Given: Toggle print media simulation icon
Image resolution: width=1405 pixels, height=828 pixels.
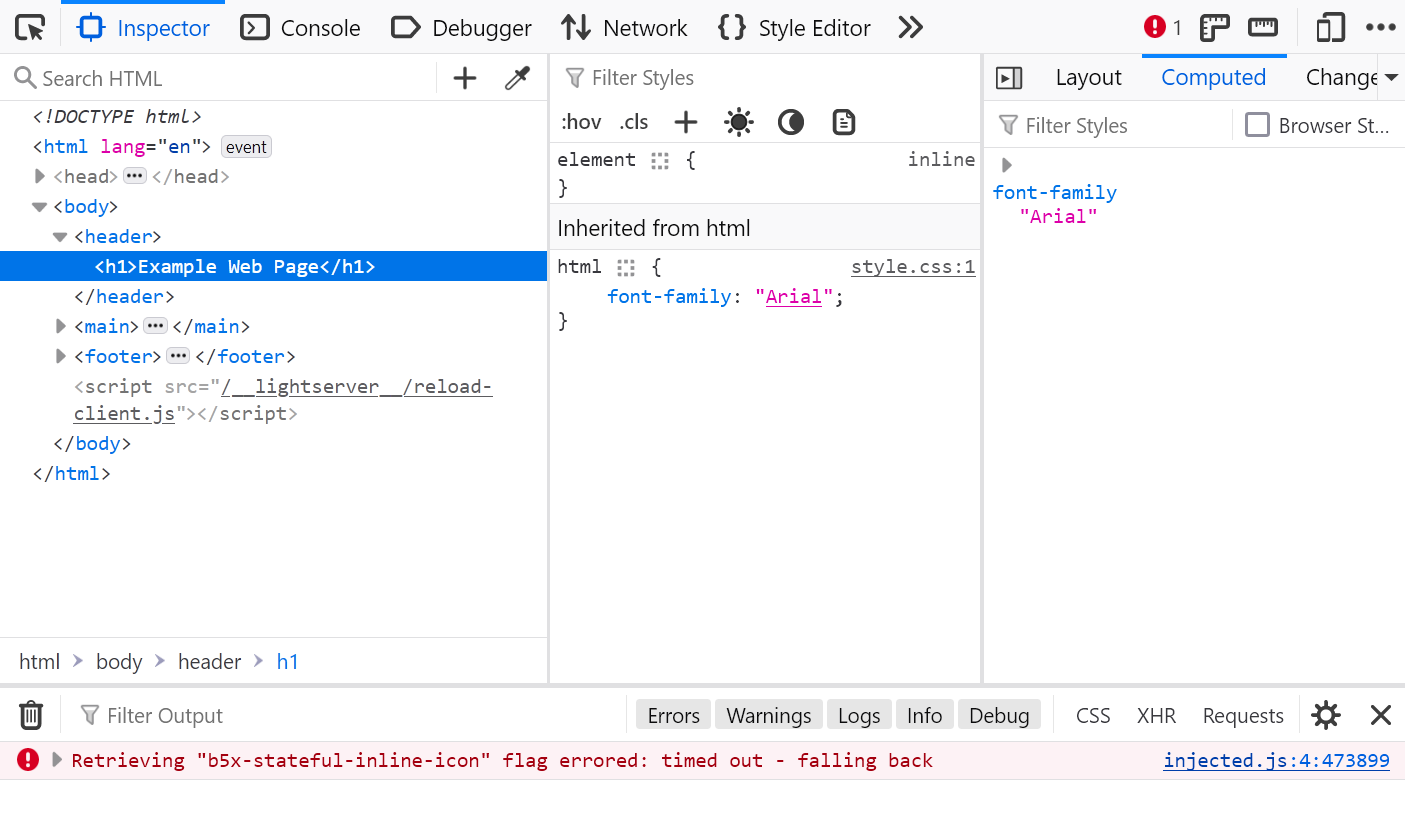Looking at the screenshot, I should click(x=844, y=122).
